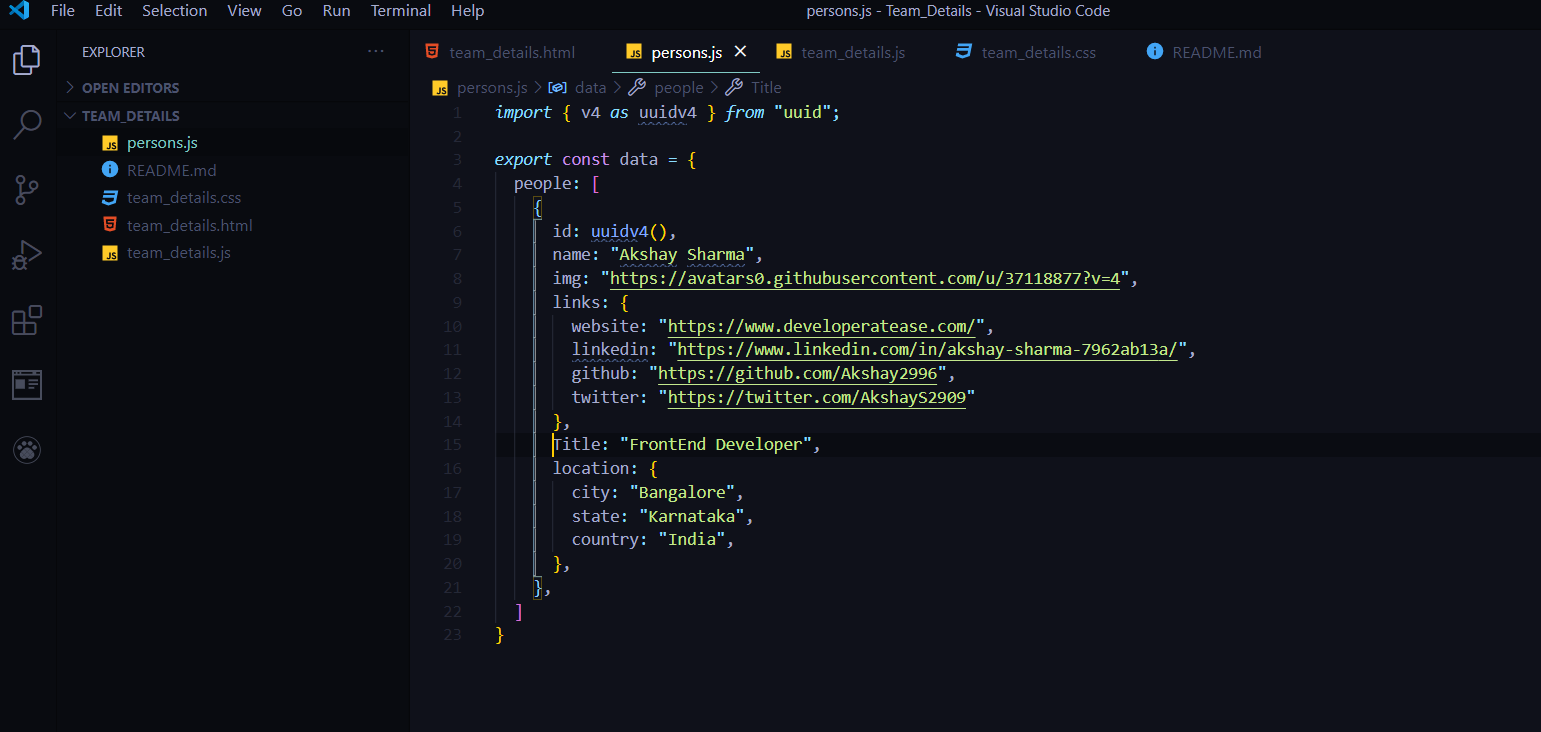The height and width of the screenshot is (732, 1541).
Task: Click the developeratease.com website link
Action: 826,326
